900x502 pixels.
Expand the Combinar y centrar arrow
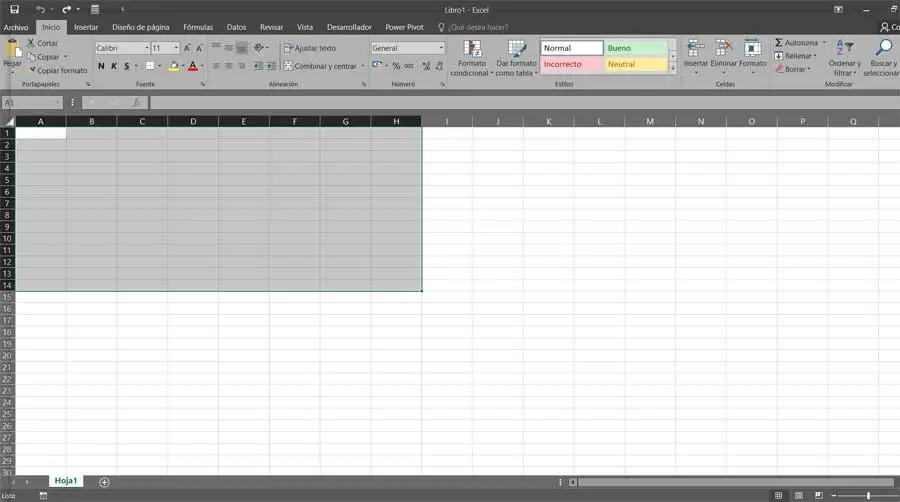click(362, 66)
